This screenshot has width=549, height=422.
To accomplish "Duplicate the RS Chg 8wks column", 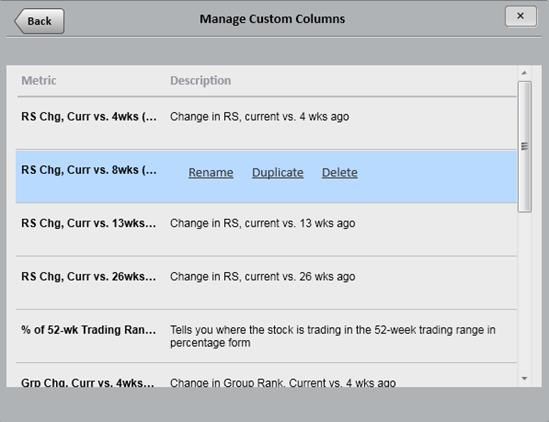I will tap(278, 173).
